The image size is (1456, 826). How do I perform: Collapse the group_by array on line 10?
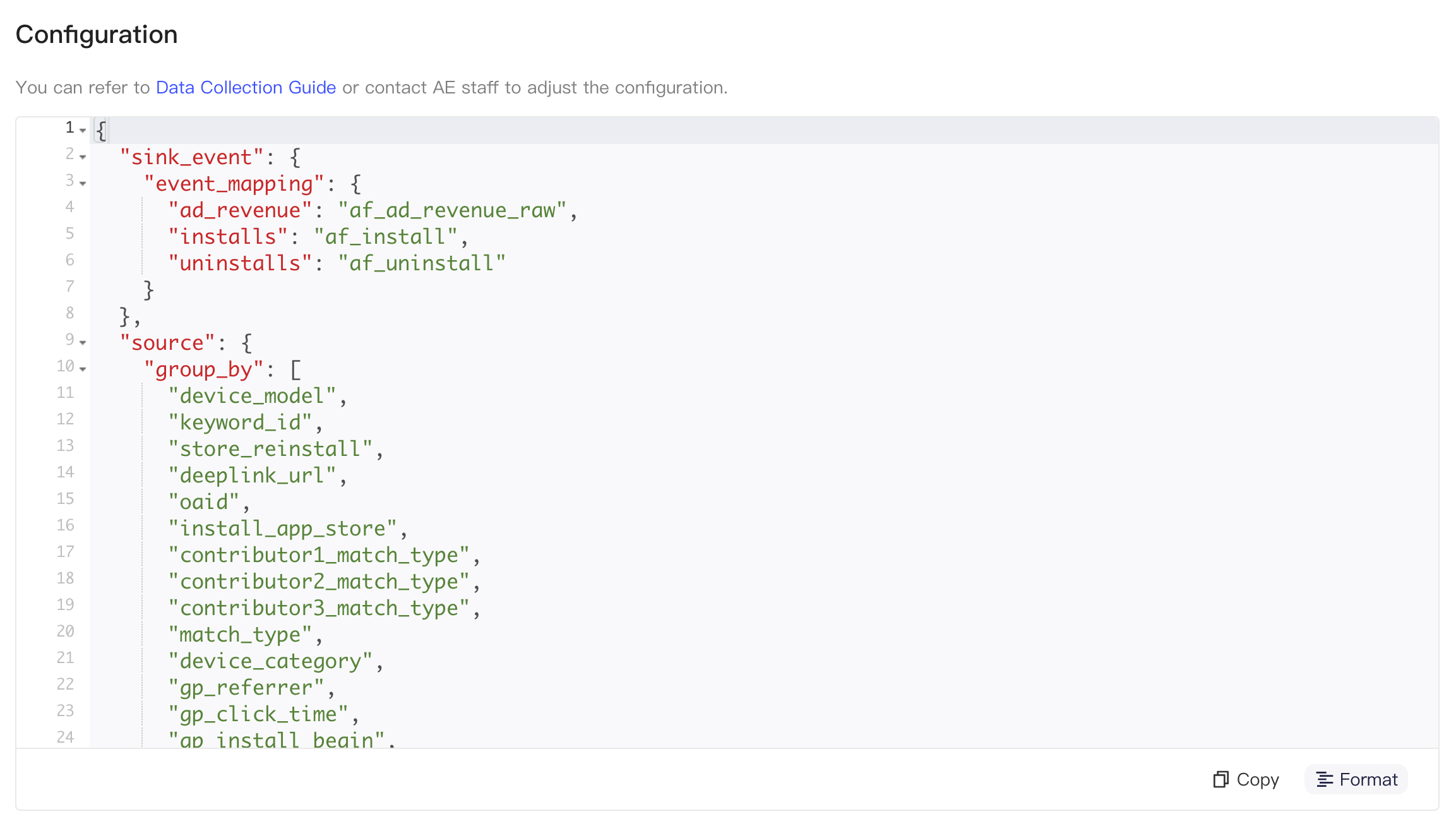pos(83,369)
